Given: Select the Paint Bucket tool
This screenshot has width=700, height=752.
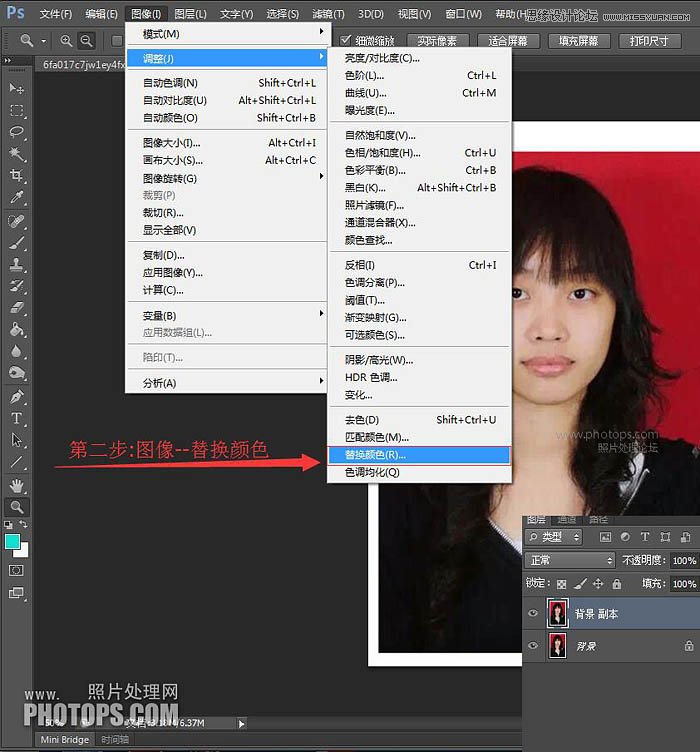Looking at the screenshot, I should 16,329.
